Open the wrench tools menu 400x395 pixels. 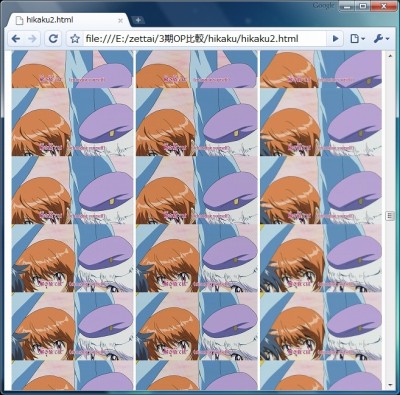pos(381,39)
